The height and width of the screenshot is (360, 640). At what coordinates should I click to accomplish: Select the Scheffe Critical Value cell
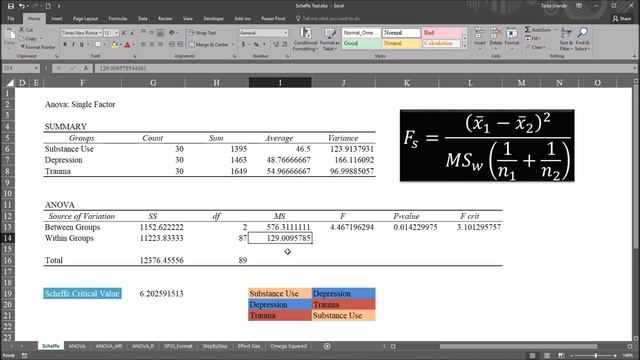coord(82,293)
